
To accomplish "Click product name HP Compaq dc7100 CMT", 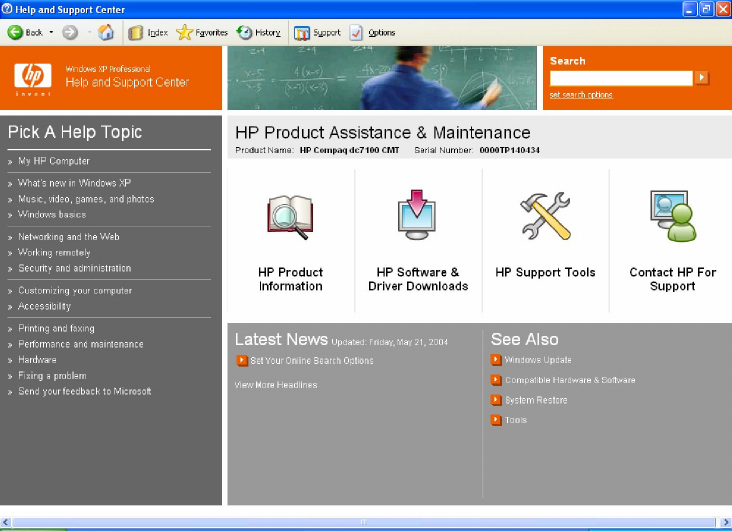I will (349, 150).
